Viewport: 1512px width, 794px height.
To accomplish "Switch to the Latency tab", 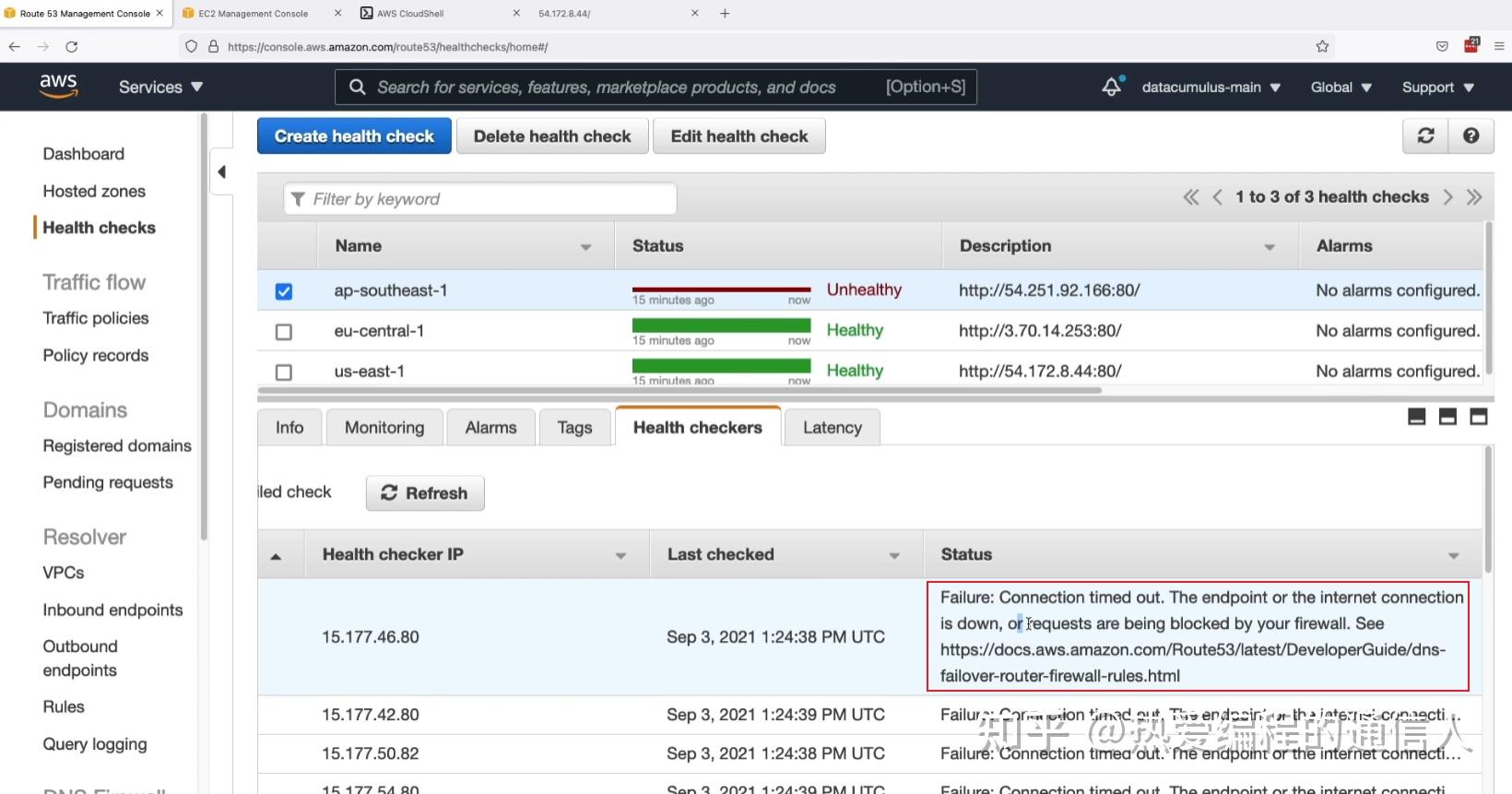I will (x=833, y=427).
